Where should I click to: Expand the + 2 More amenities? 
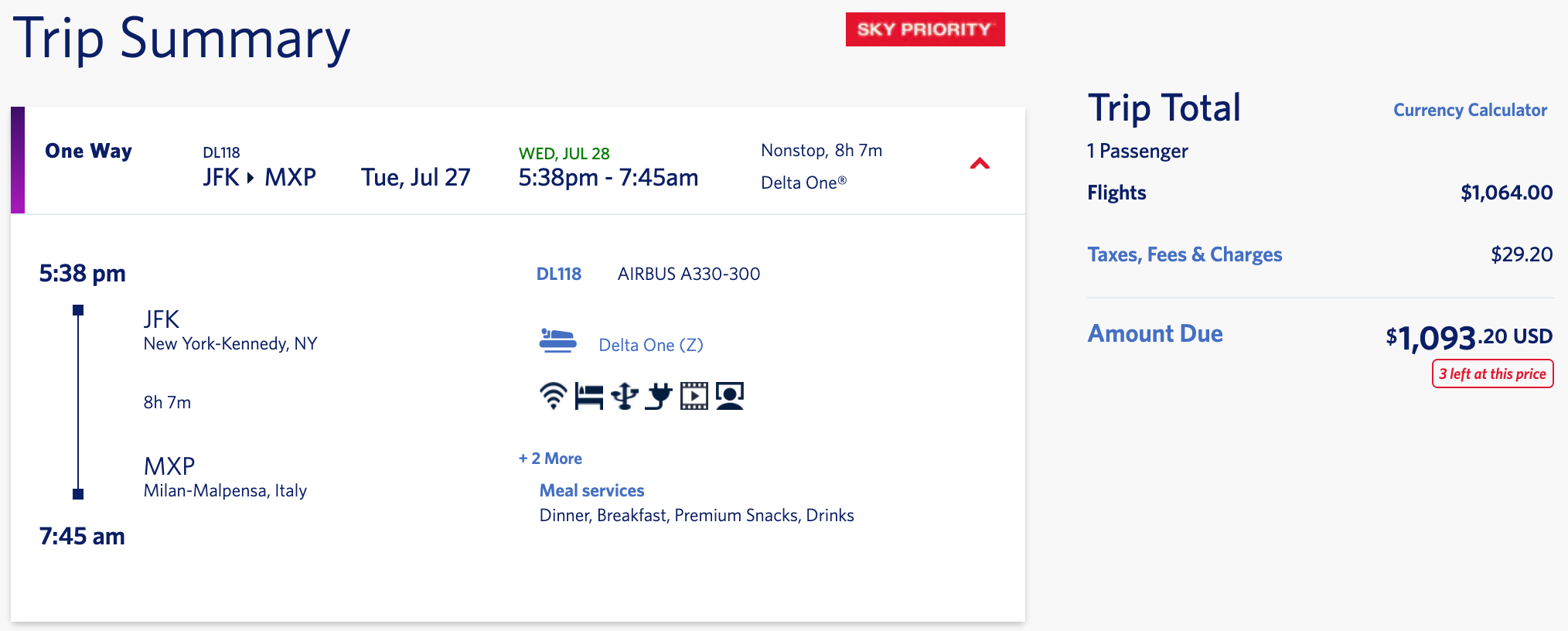tap(551, 459)
